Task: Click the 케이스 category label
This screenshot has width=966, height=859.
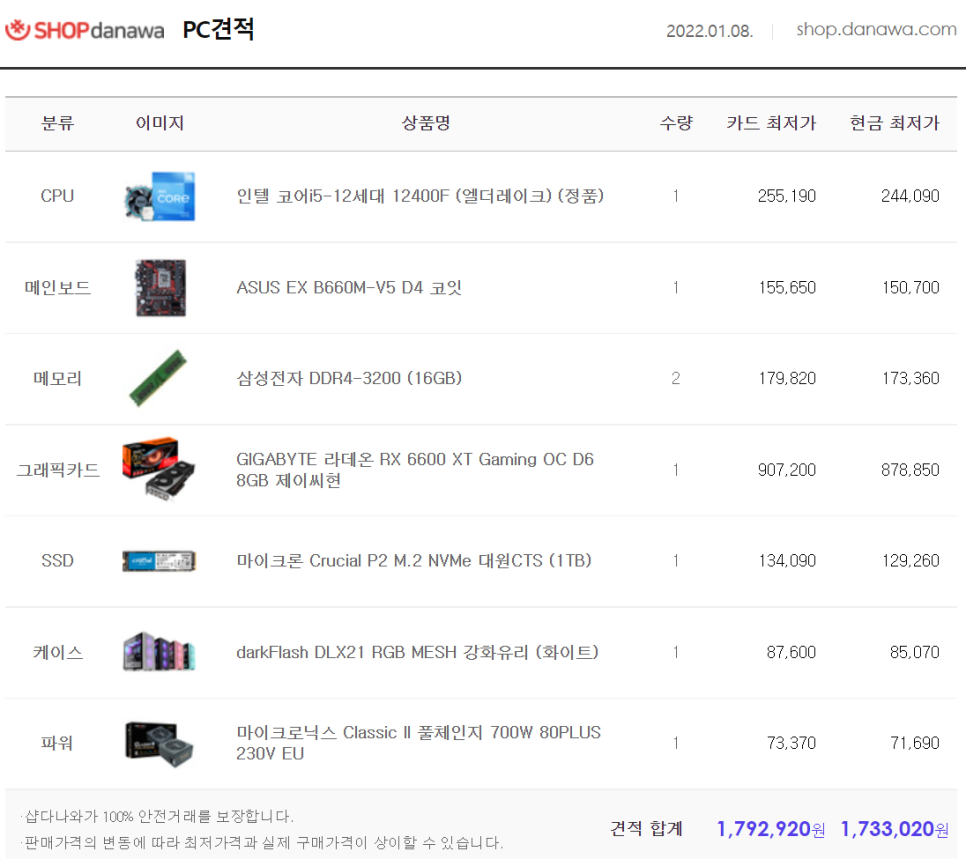Action: (57, 652)
